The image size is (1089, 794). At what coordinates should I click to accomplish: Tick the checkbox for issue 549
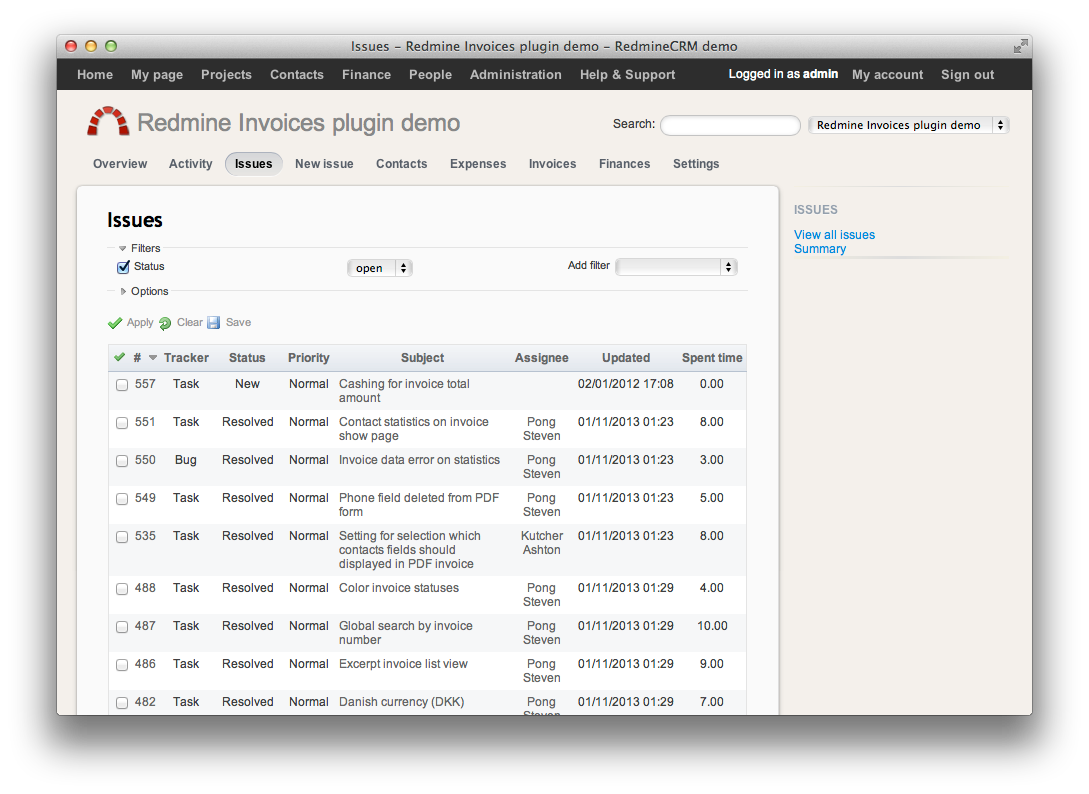122,499
